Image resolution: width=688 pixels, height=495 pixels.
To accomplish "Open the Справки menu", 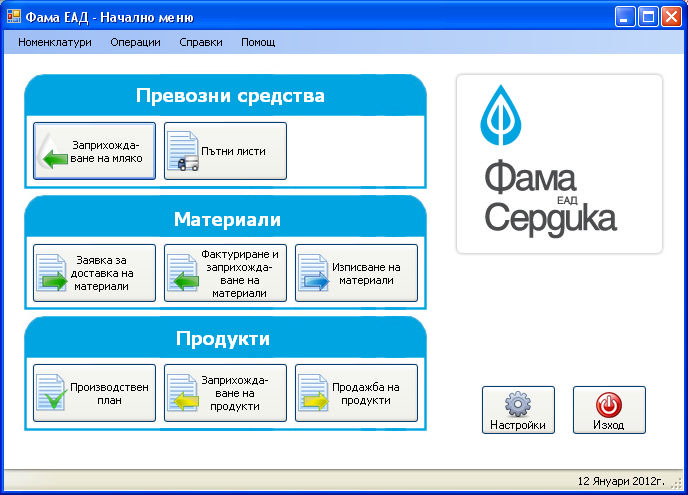I will (201, 42).
